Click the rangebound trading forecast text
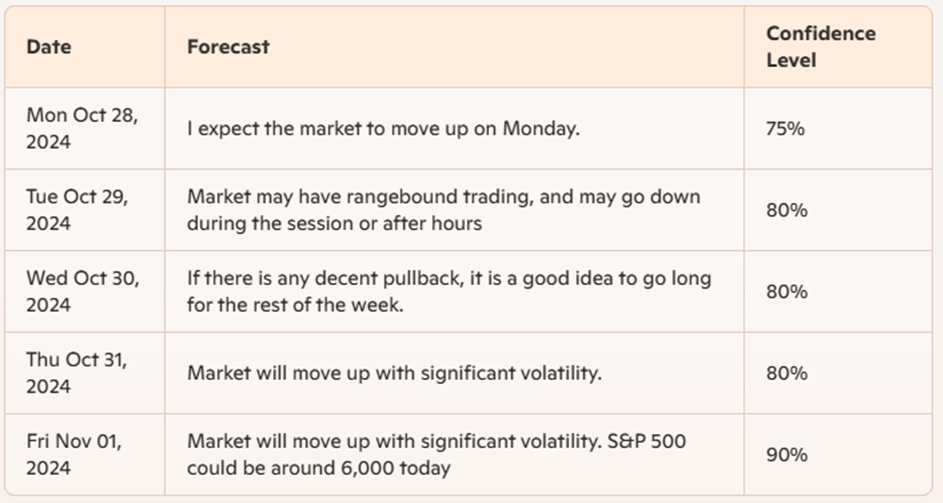Viewport: 943px width, 503px height. point(443,210)
